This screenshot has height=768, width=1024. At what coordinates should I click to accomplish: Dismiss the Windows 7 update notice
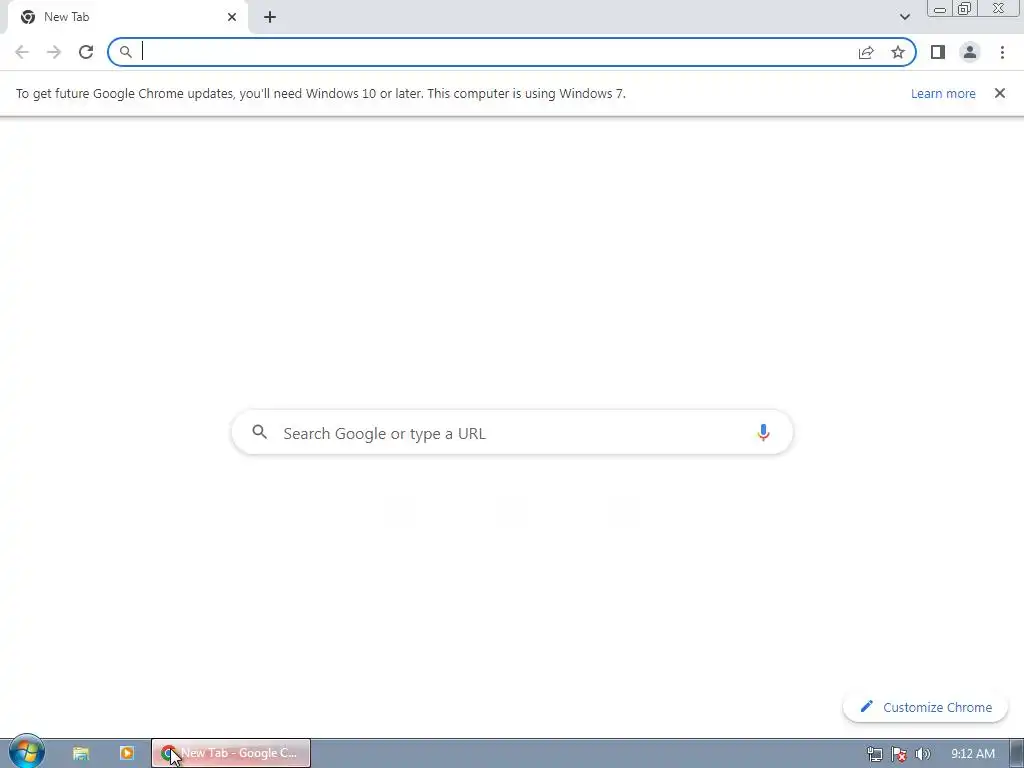(1000, 93)
